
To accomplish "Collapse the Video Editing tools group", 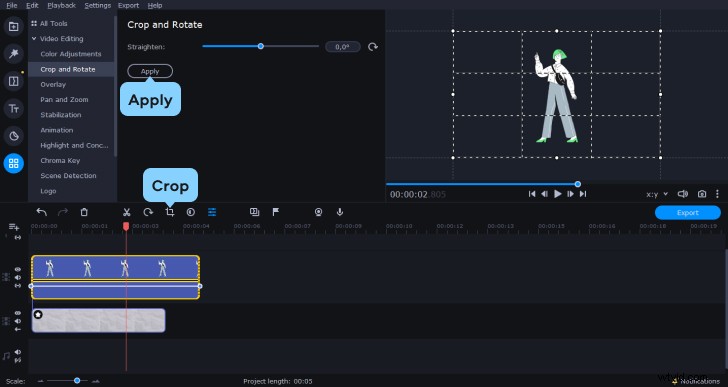I will coord(34,39).
